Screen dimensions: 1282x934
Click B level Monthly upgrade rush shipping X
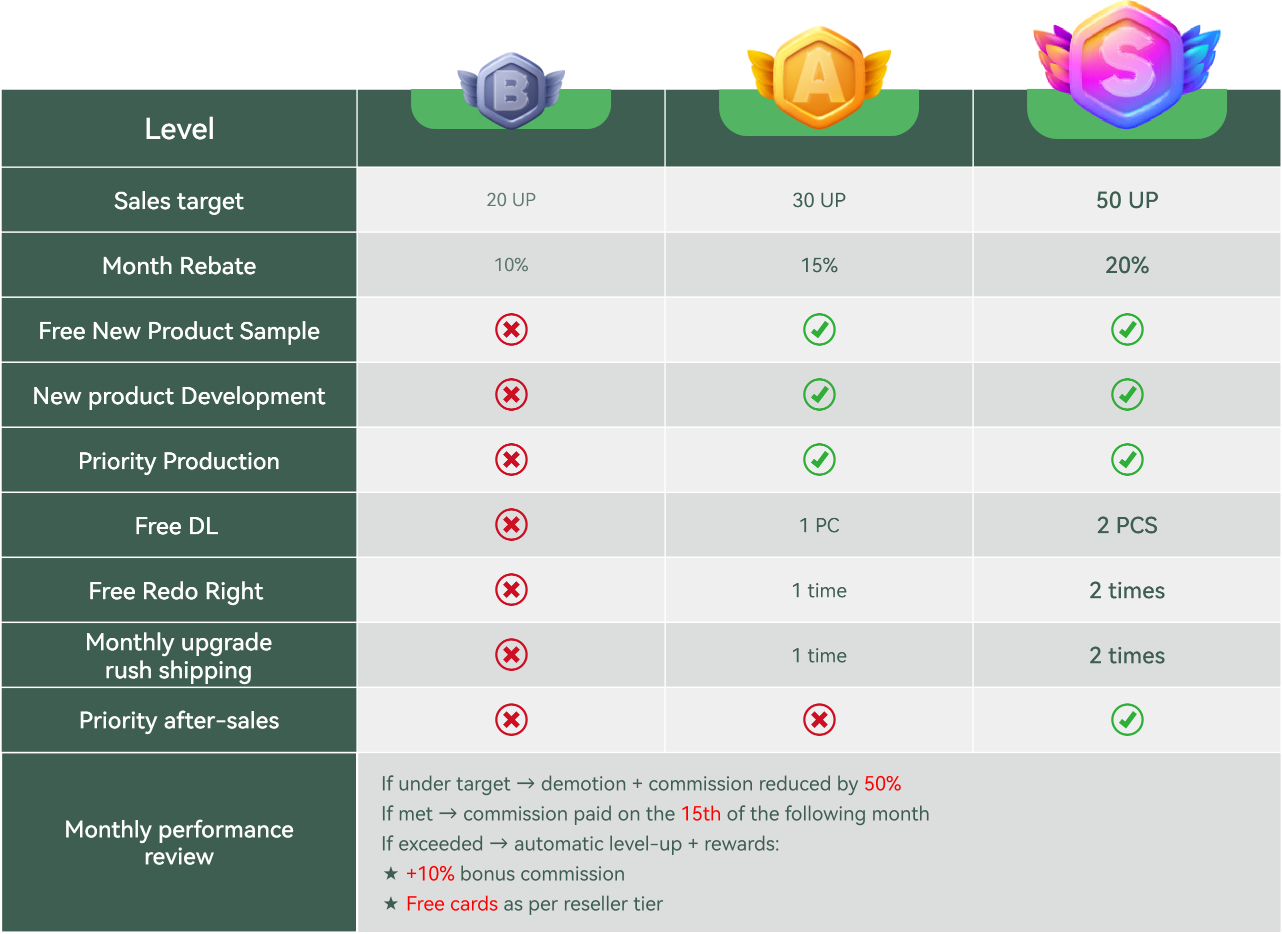point(511,655)
